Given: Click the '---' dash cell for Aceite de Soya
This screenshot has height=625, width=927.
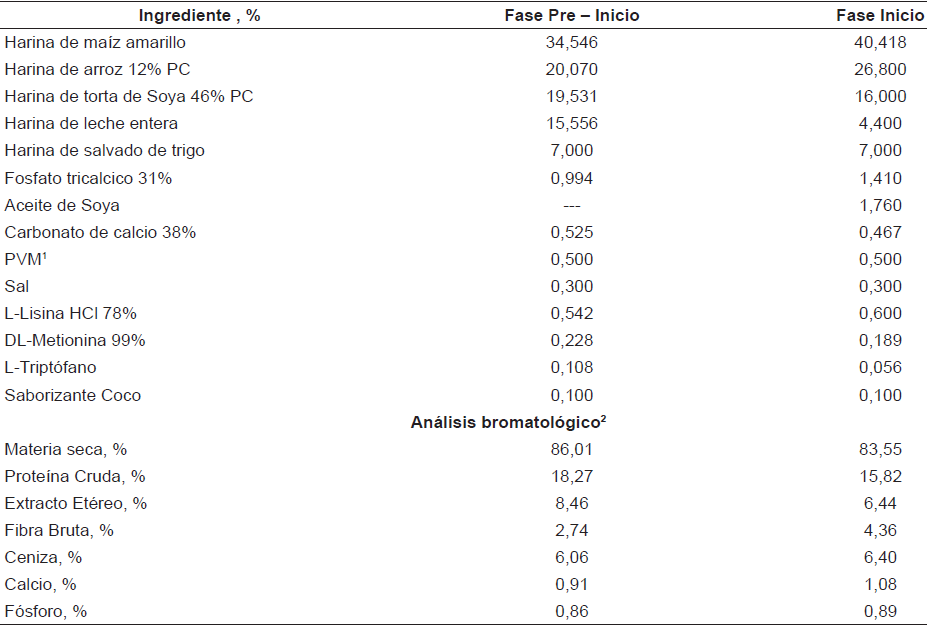Looking at the screenshot, I should (571, 205).
